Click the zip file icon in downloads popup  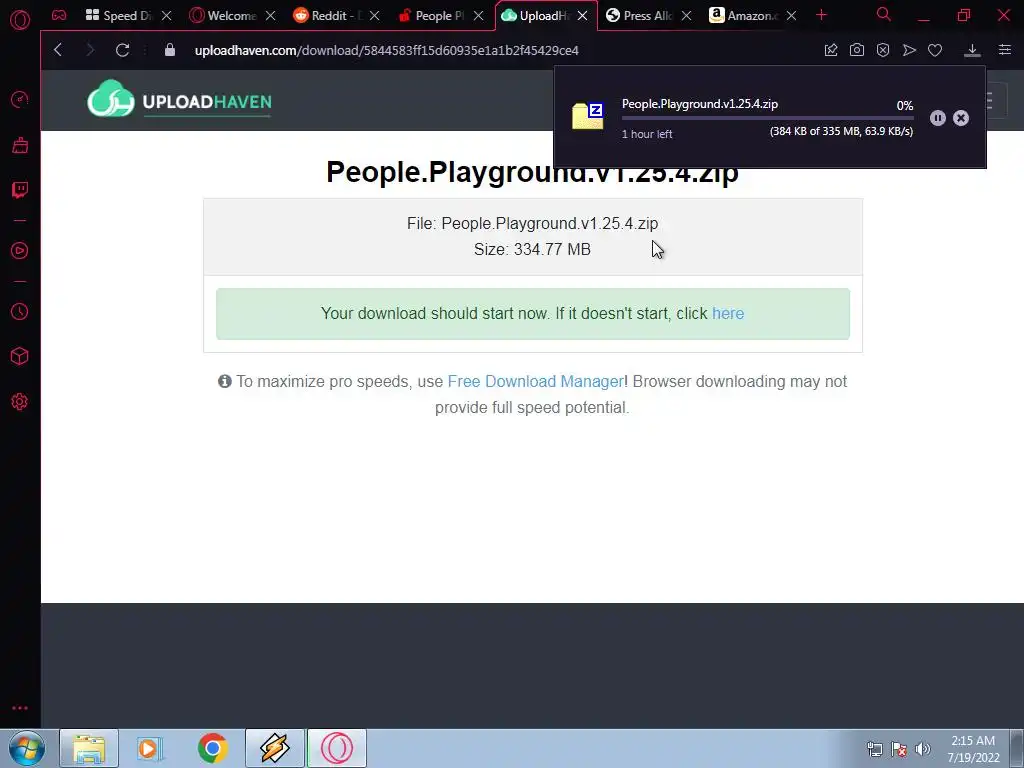(588, 116)
